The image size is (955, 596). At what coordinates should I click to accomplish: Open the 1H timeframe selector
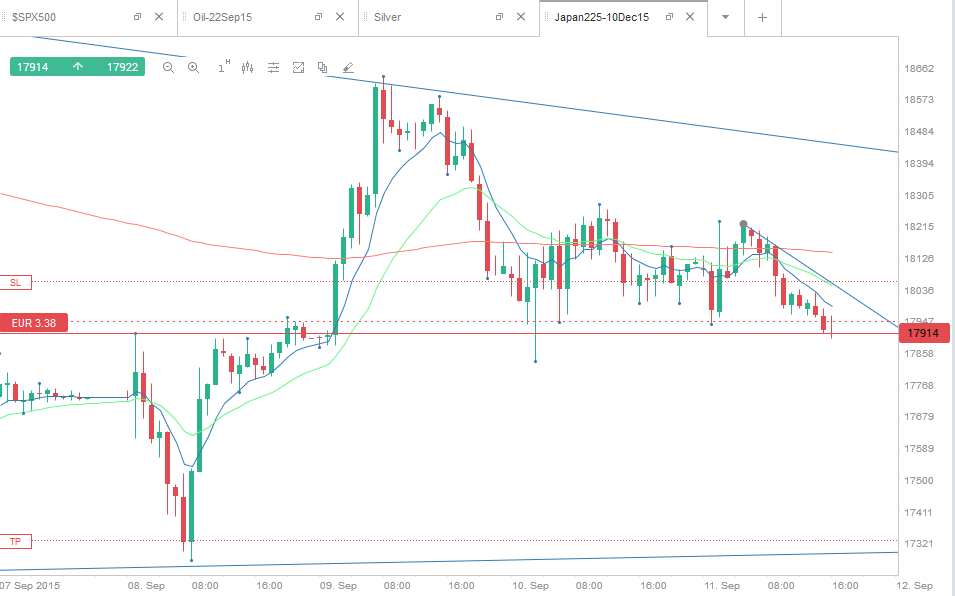(x=224, y=67)
